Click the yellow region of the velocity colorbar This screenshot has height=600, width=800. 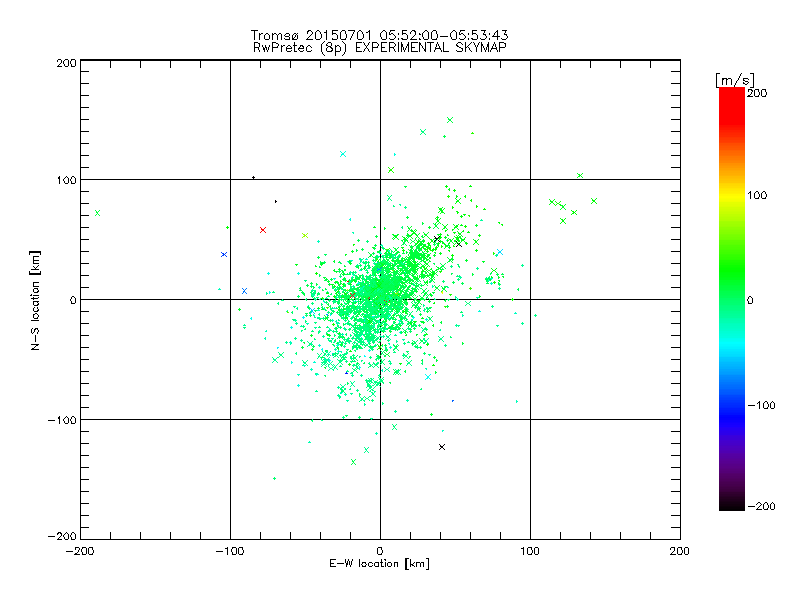pyautogui.click(x=732, y=196)
